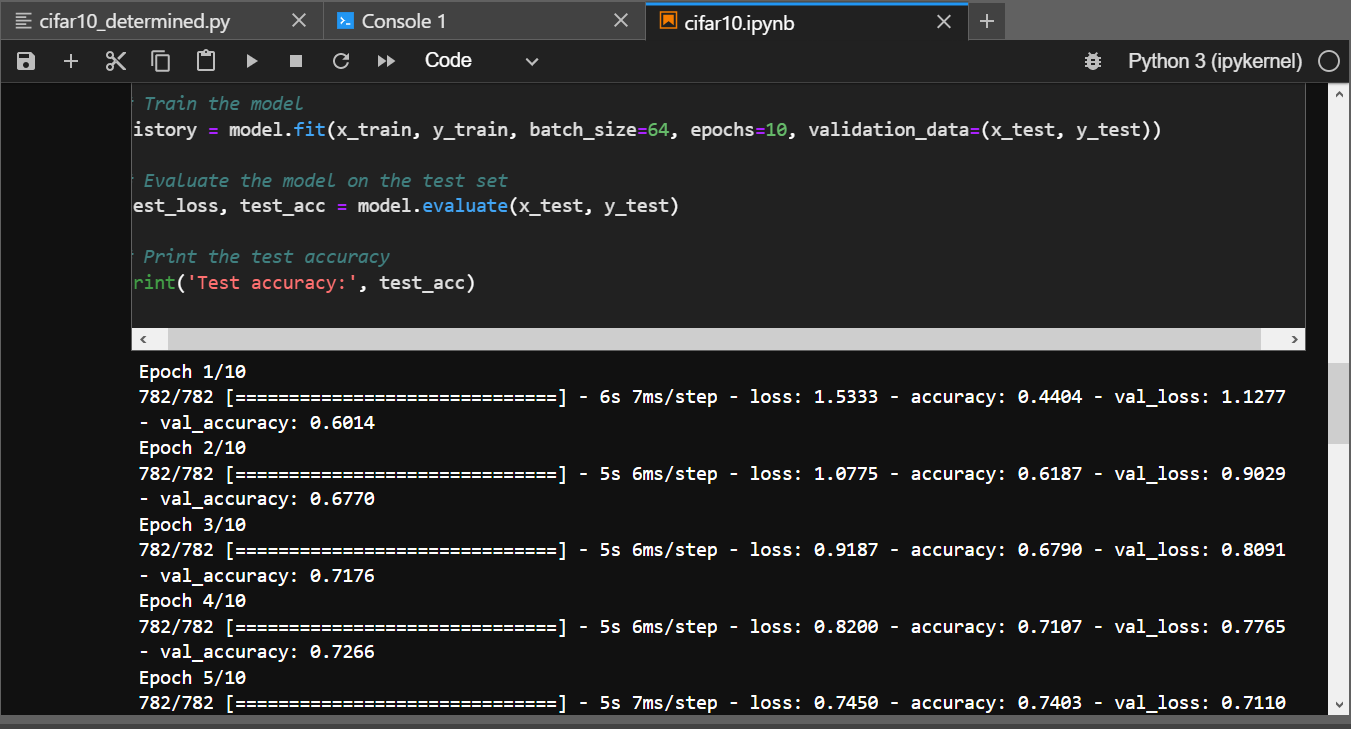
Task: Open the cell type dropdown showing Code
Action: (x=480, y=60)
